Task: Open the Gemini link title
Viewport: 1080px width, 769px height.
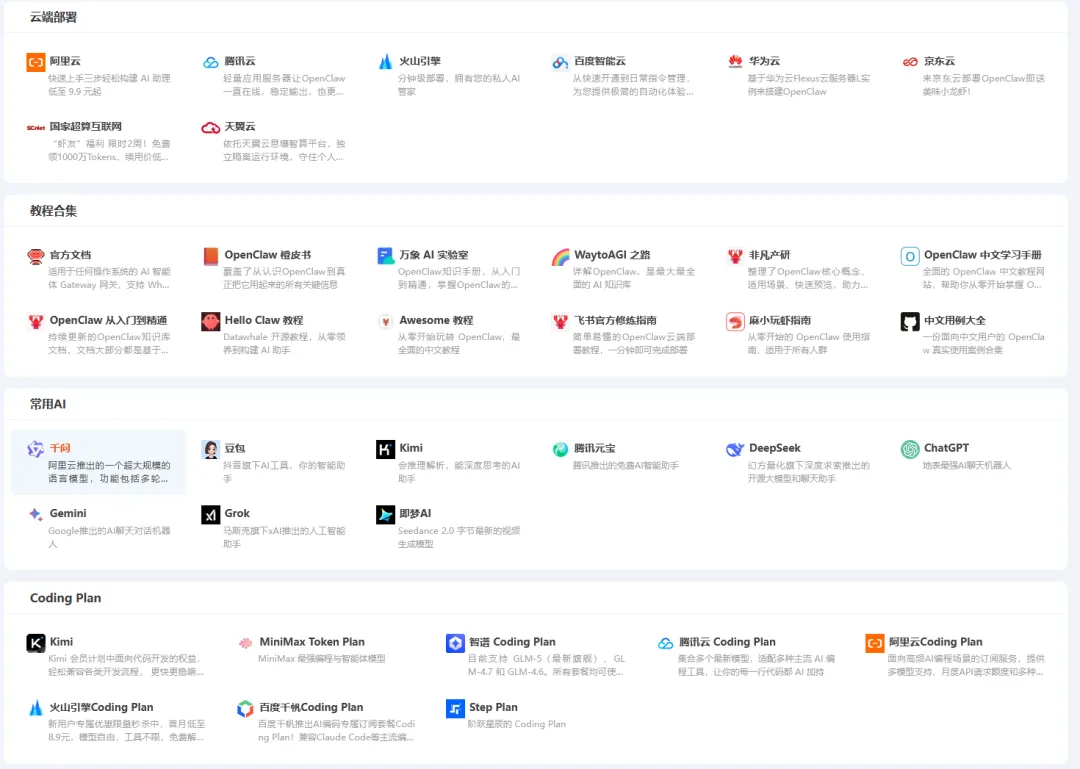Action: pos(68,513)
